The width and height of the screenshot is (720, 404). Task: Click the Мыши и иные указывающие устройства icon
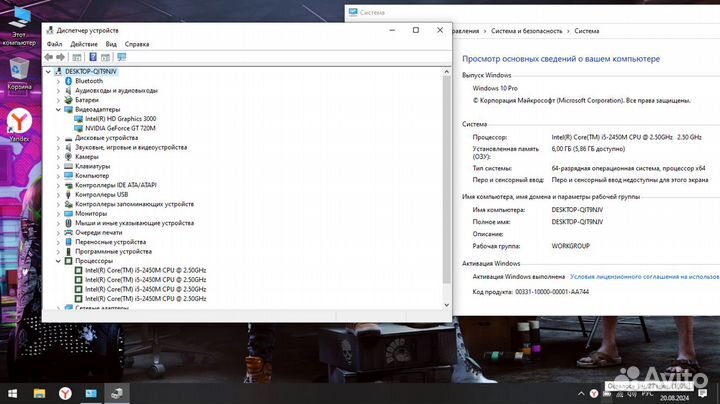68,223
